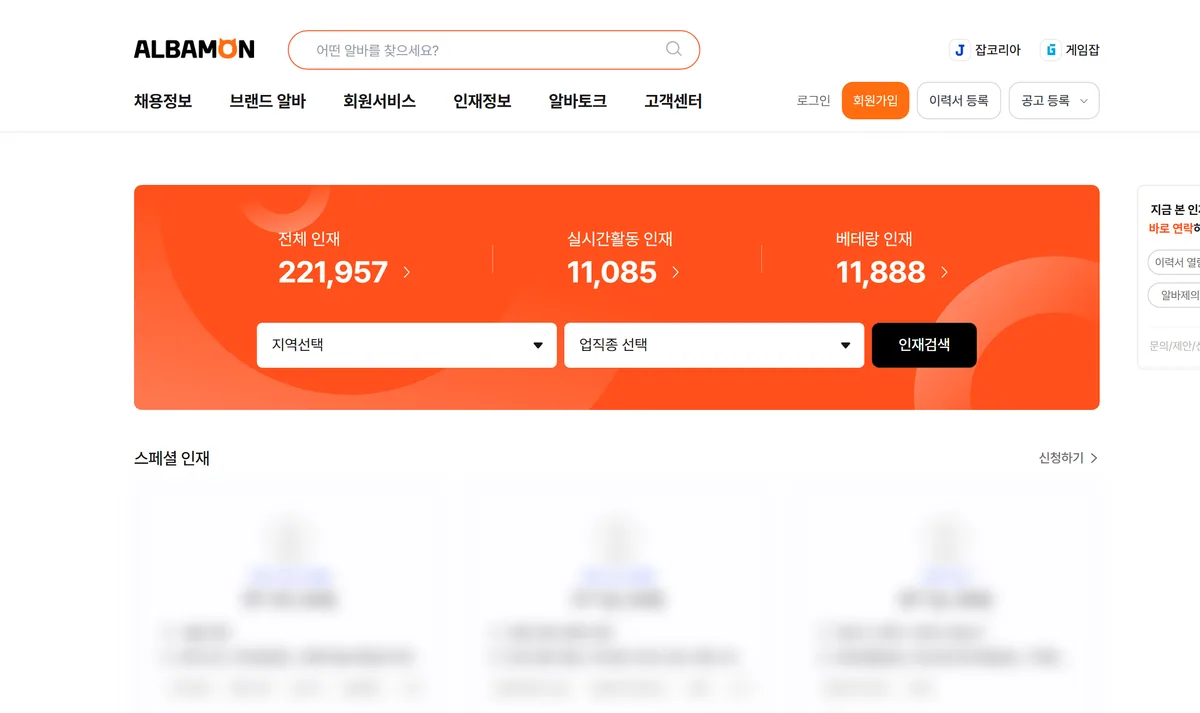Image resolution: width=1200 pixels, height=713 pixels.
Task: Open the 인재정보 menu
Action: (482, 101)
